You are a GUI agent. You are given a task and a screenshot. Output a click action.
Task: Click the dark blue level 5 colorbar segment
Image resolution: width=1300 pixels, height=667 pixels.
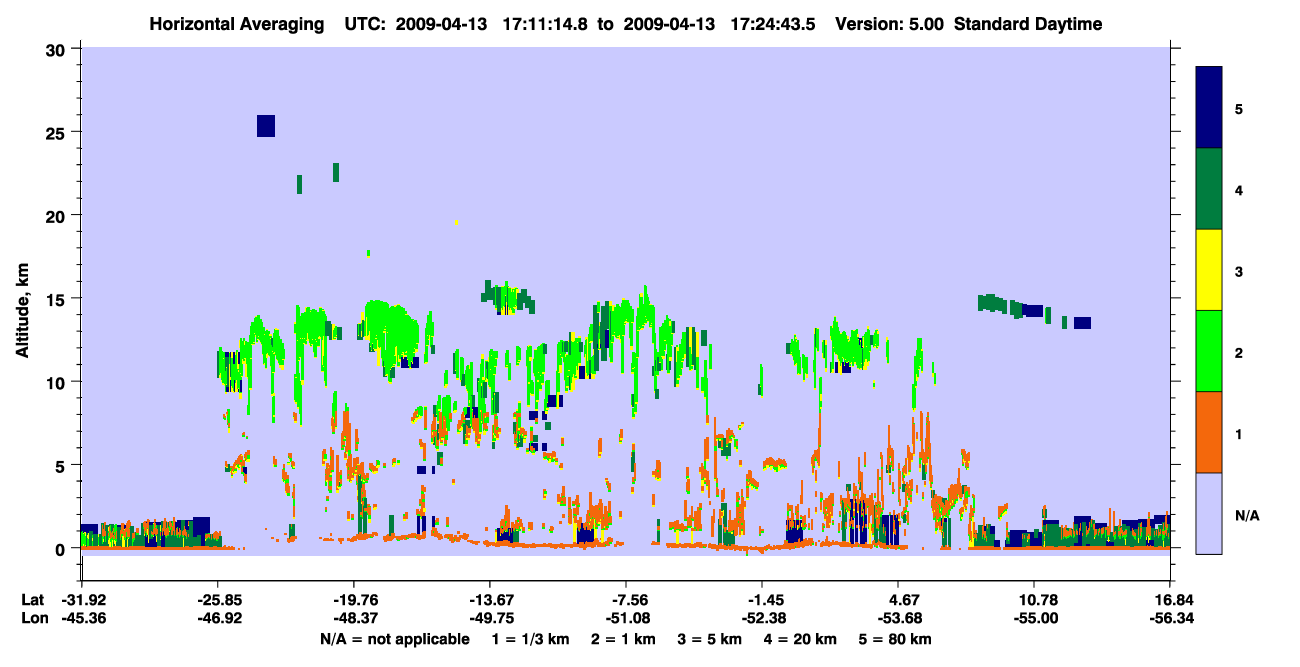1209,108
